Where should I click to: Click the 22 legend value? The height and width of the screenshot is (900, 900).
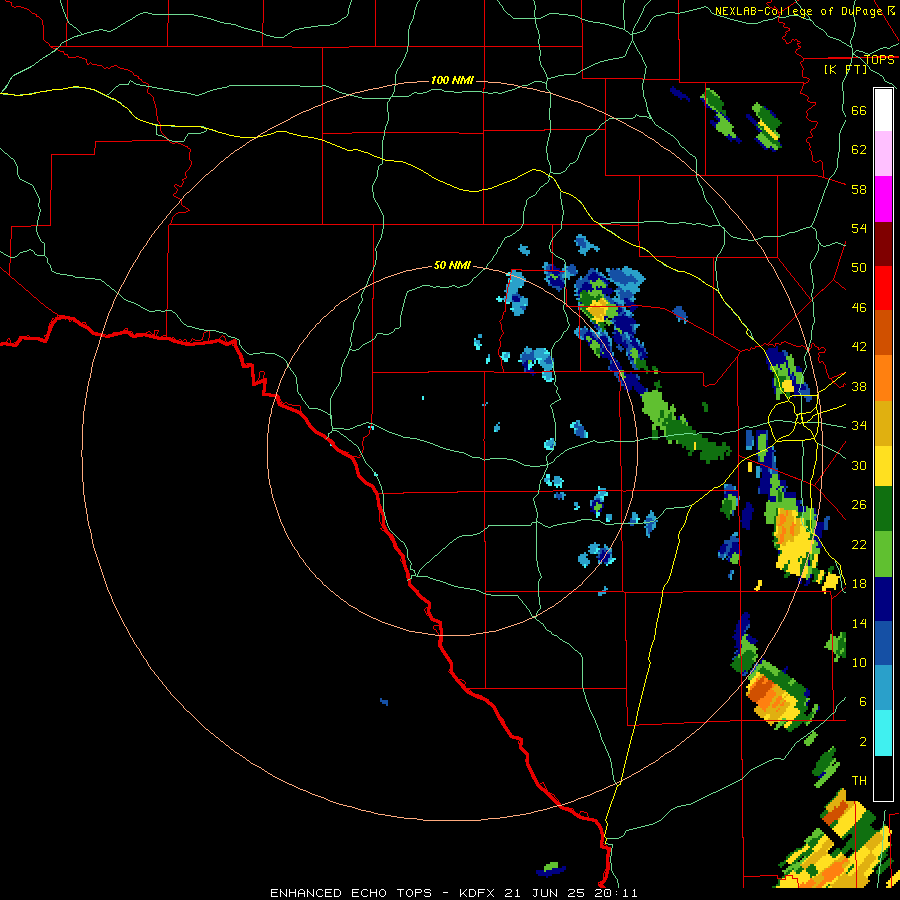(859, 544)
